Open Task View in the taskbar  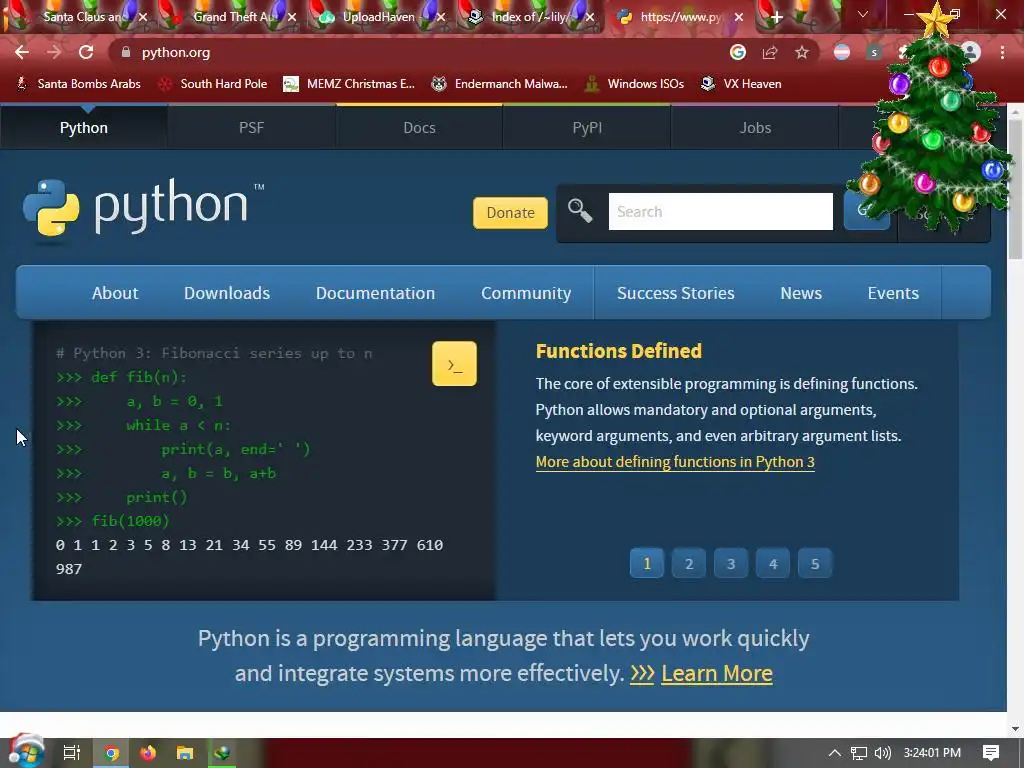click(71, 753)
